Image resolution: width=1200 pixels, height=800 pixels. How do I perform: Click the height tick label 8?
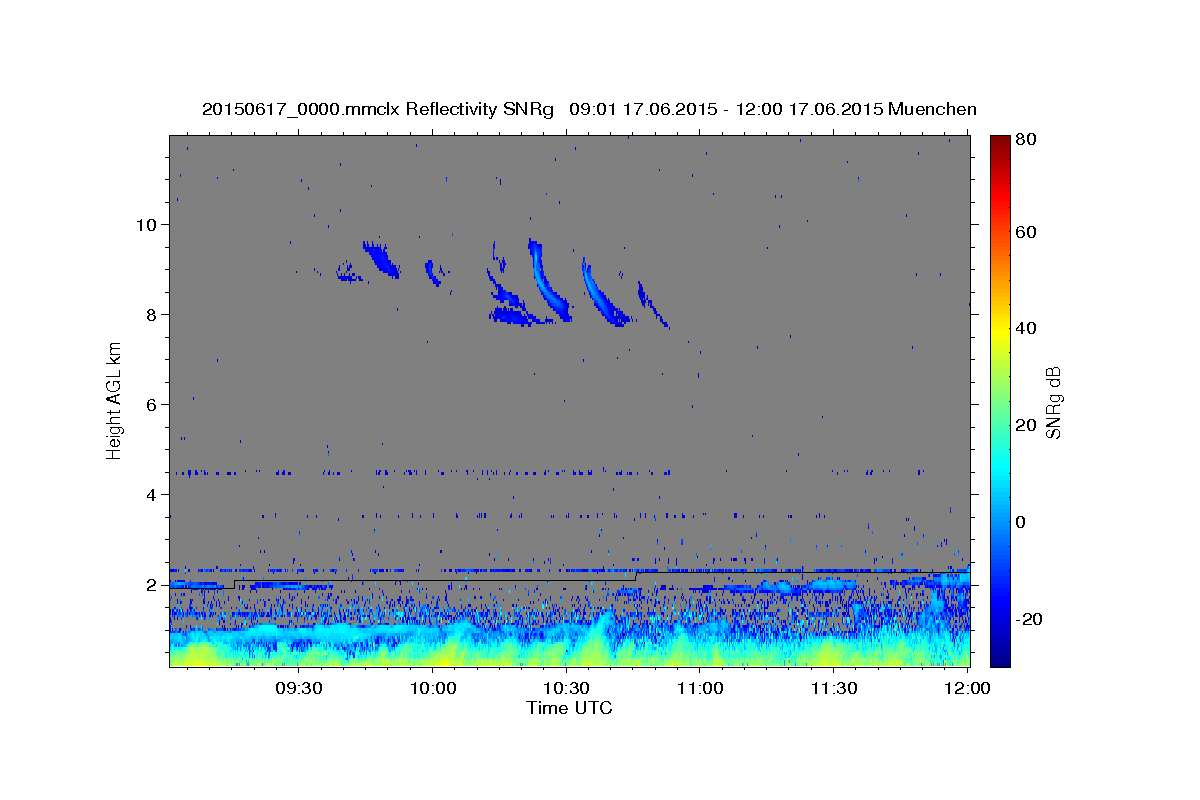click(151, 314)
